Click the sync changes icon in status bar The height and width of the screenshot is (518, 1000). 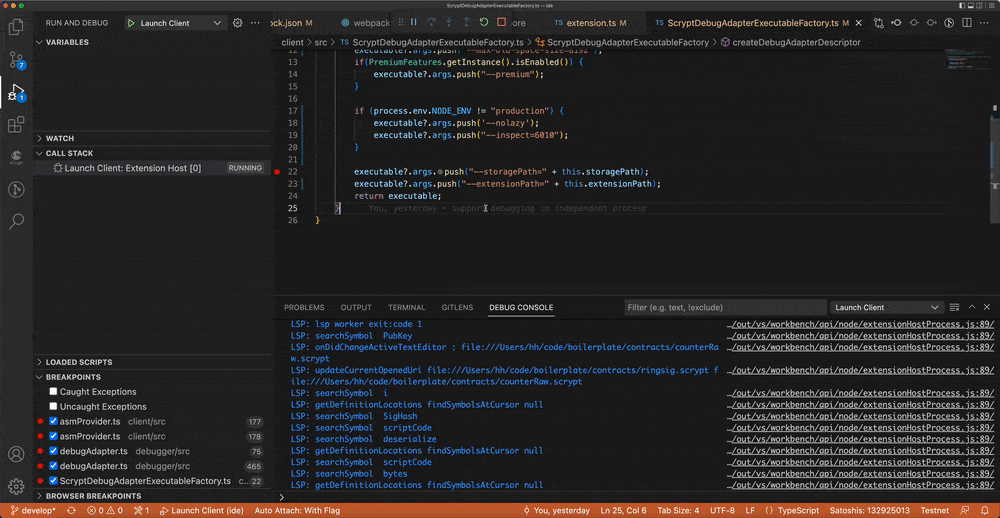point(71,510)
